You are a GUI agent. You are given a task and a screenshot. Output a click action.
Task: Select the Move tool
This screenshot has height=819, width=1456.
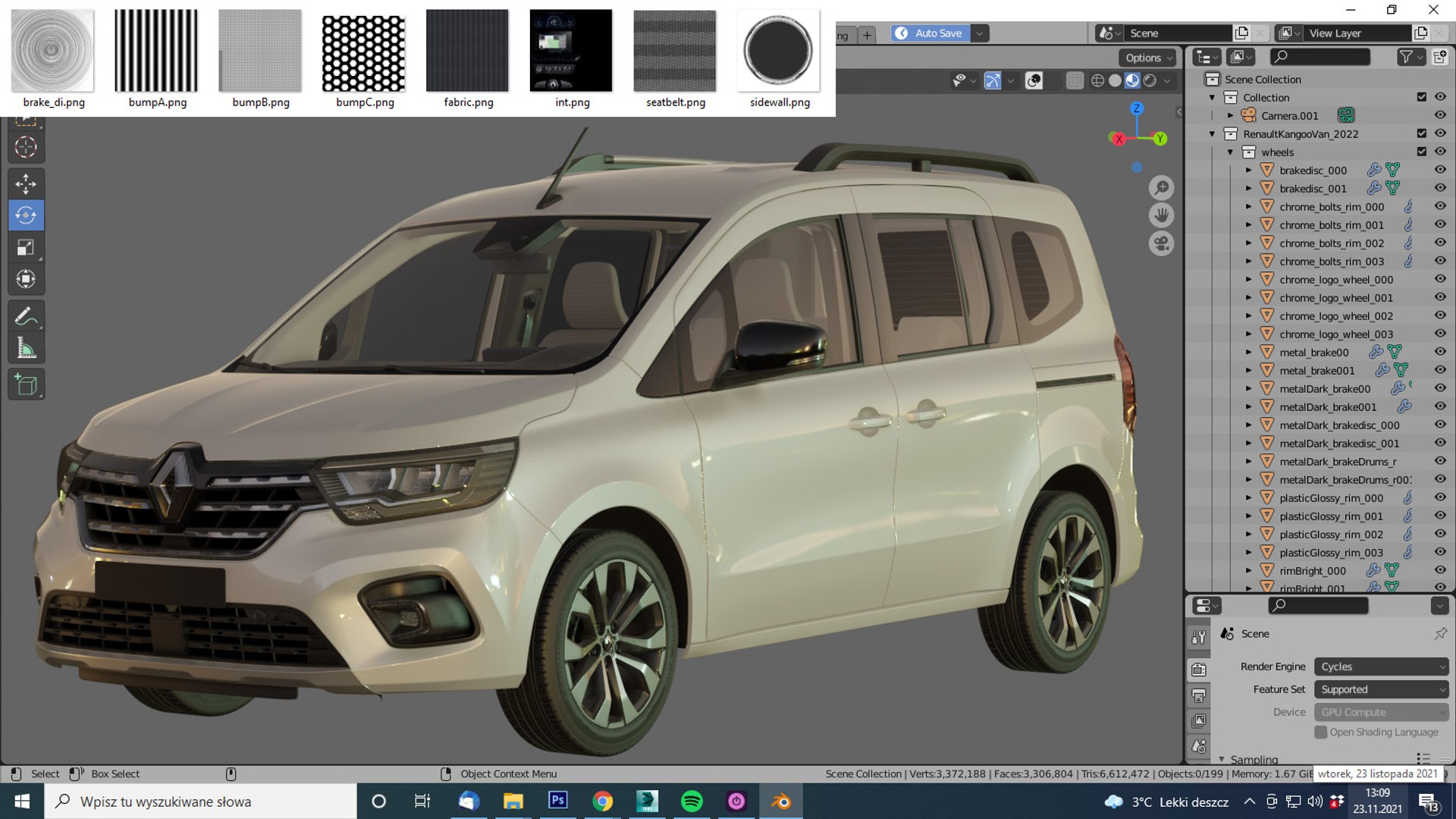click(x=26, y=184)
